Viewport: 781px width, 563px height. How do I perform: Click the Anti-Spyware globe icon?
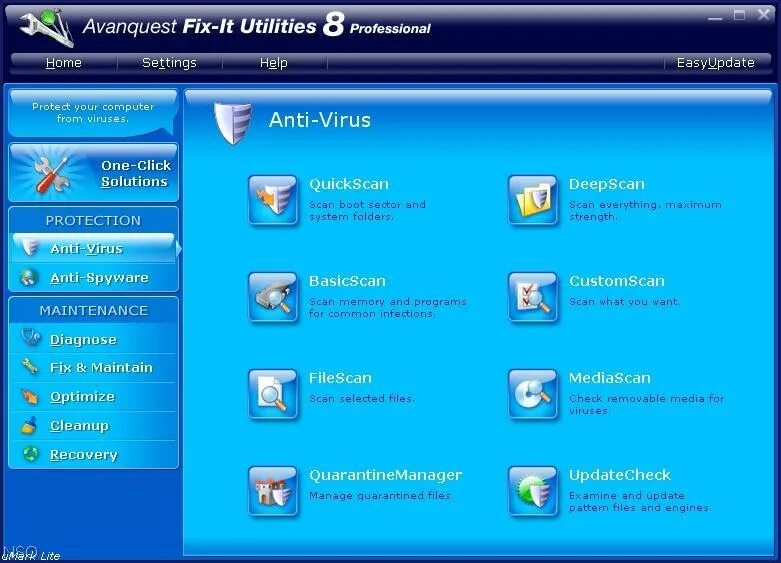tap(29, 277)
